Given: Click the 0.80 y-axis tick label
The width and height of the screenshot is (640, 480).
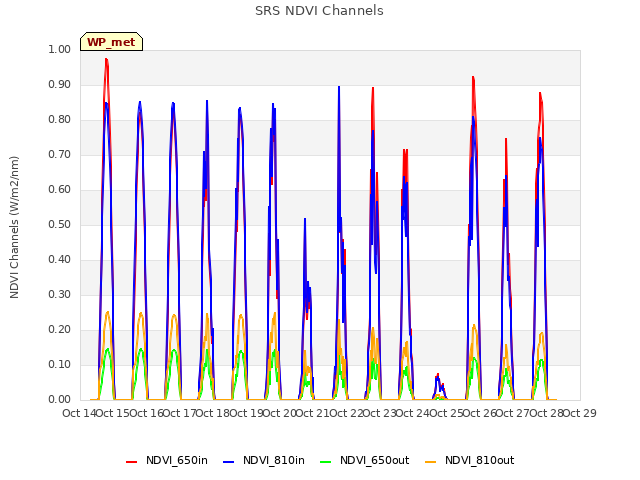Looking at the screenshot, I should pos(60,120).
